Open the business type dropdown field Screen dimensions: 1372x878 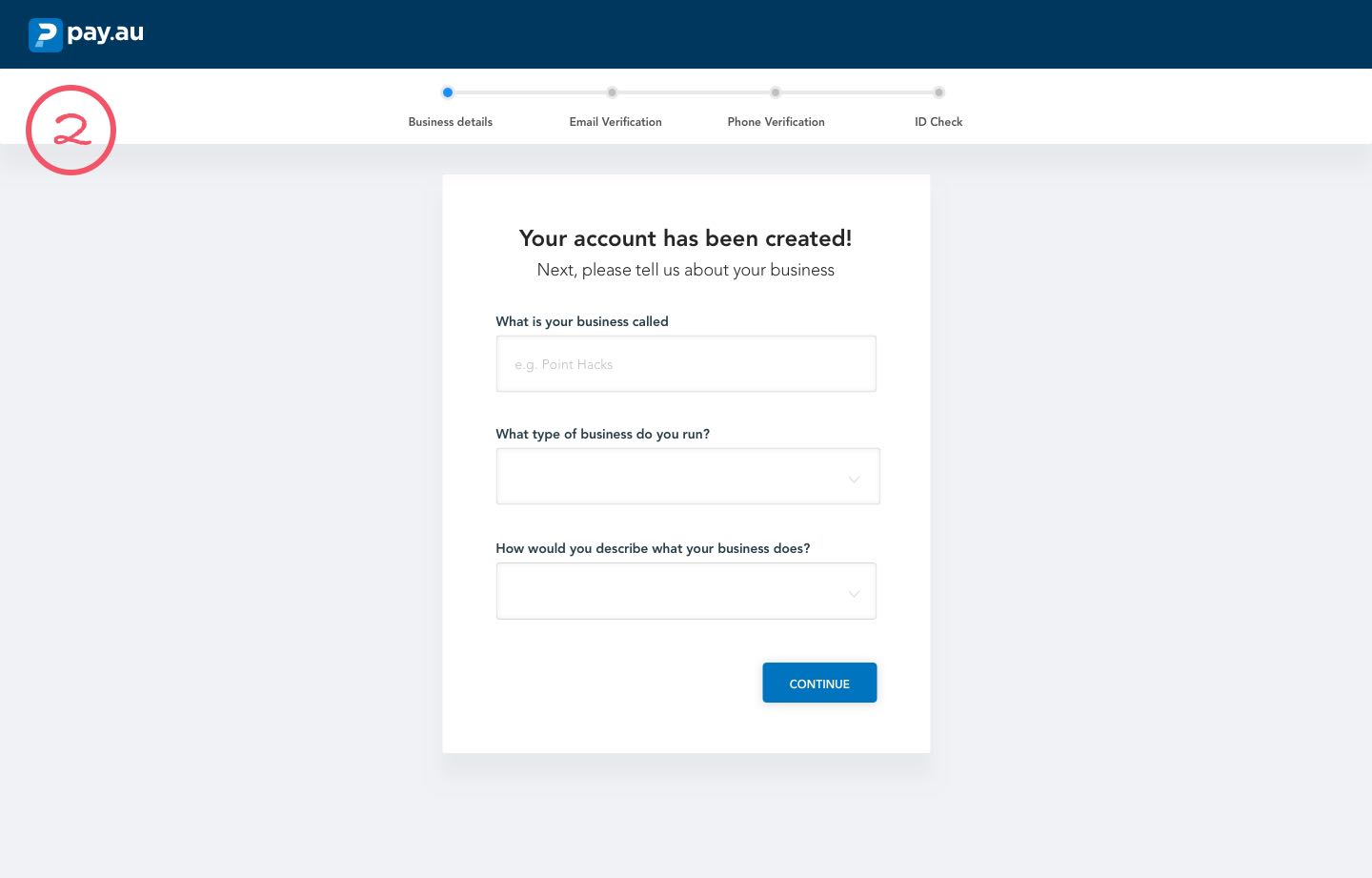pos(667,476)
